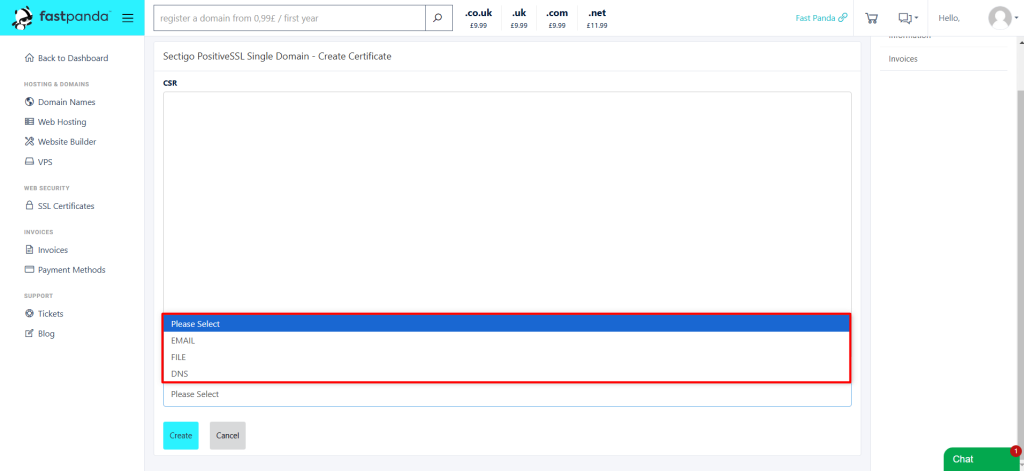Click the domain search magnifier button
Viewport: 1024px width, 471px height.
[x=438, y=18]
